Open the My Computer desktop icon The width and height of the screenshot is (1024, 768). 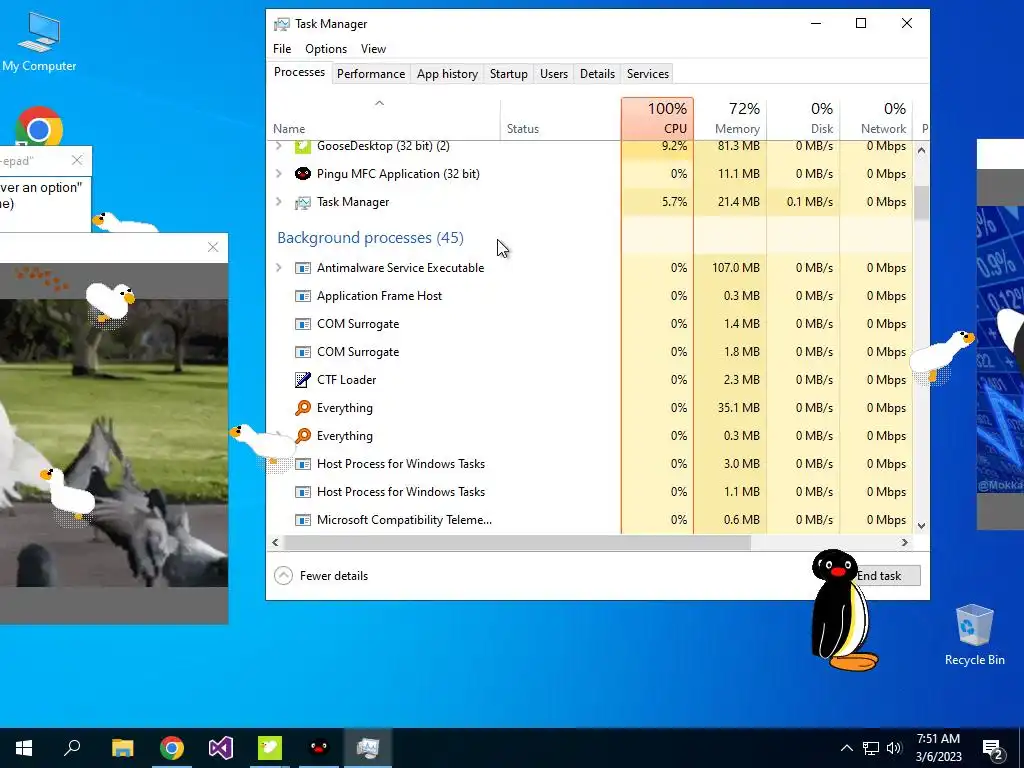tap(39, 42)
